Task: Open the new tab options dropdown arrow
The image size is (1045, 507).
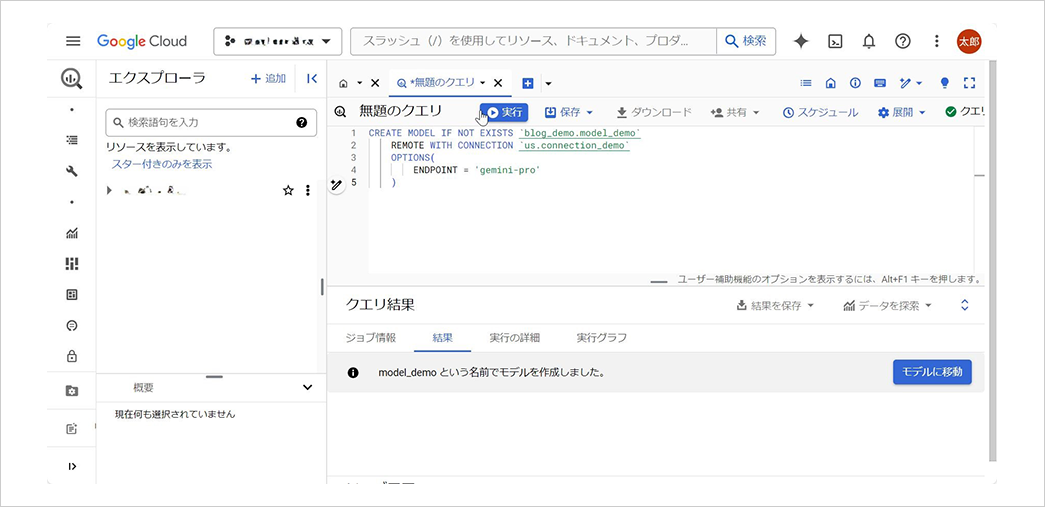Action: 548,83
